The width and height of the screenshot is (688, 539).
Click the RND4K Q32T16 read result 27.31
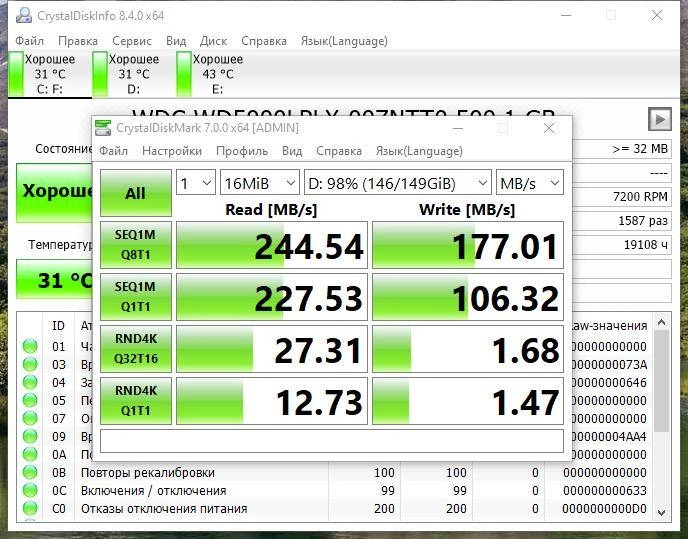point(272,349)
